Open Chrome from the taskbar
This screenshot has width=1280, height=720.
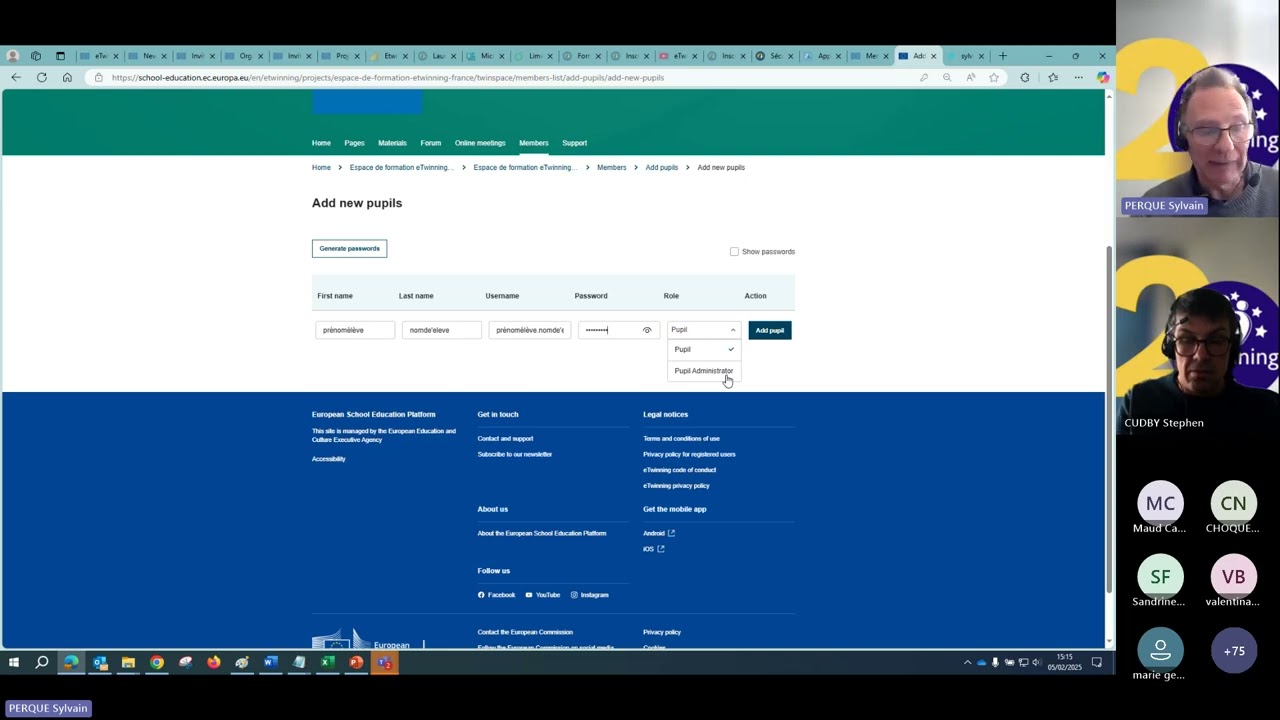(x=157, y=662)
